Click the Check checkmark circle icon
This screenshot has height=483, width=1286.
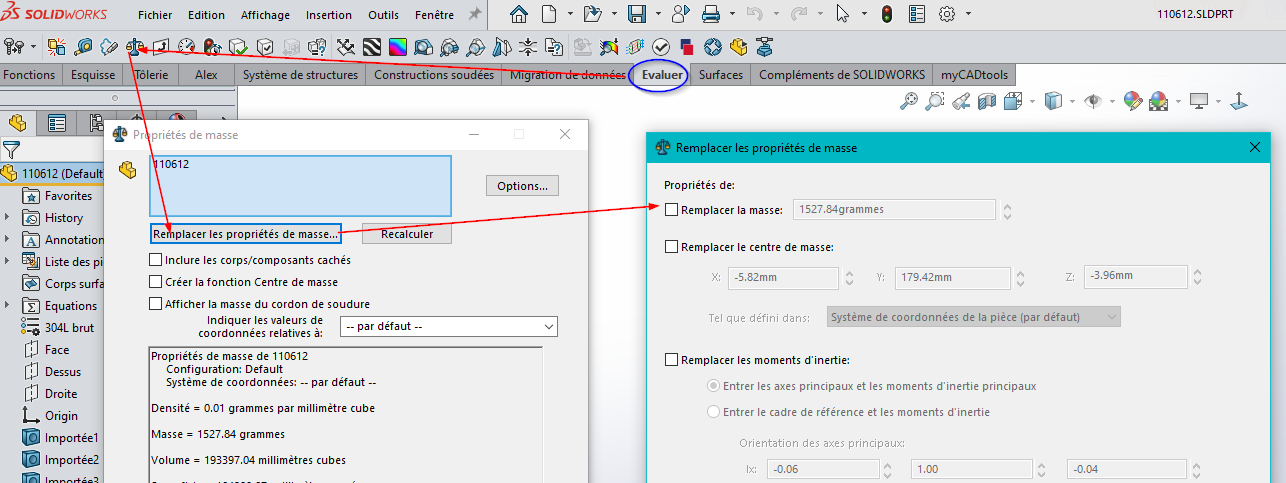point(660,46)
